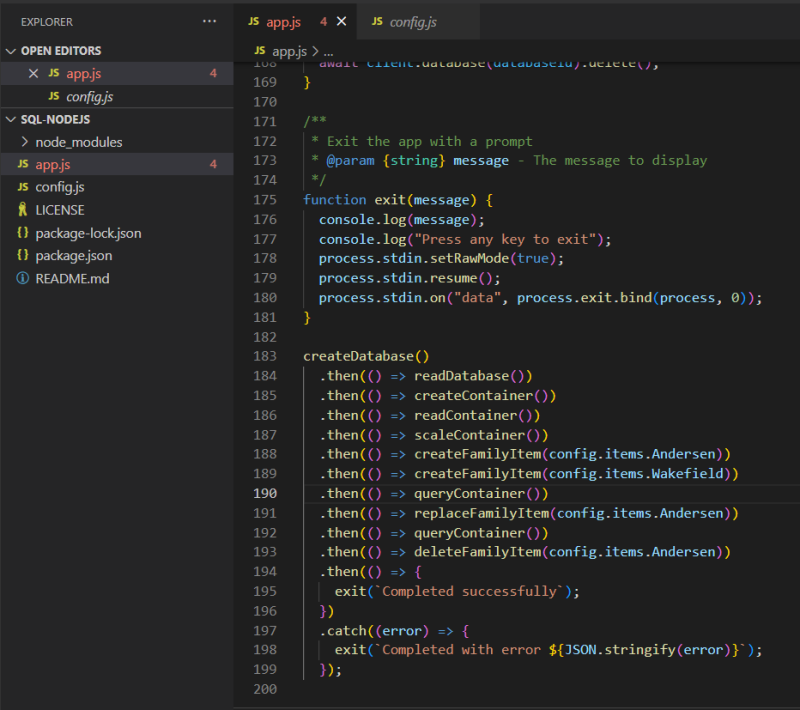Screen dimensions: 800x710
Task: Select the app.js editor tab
Action: point(283,22)
